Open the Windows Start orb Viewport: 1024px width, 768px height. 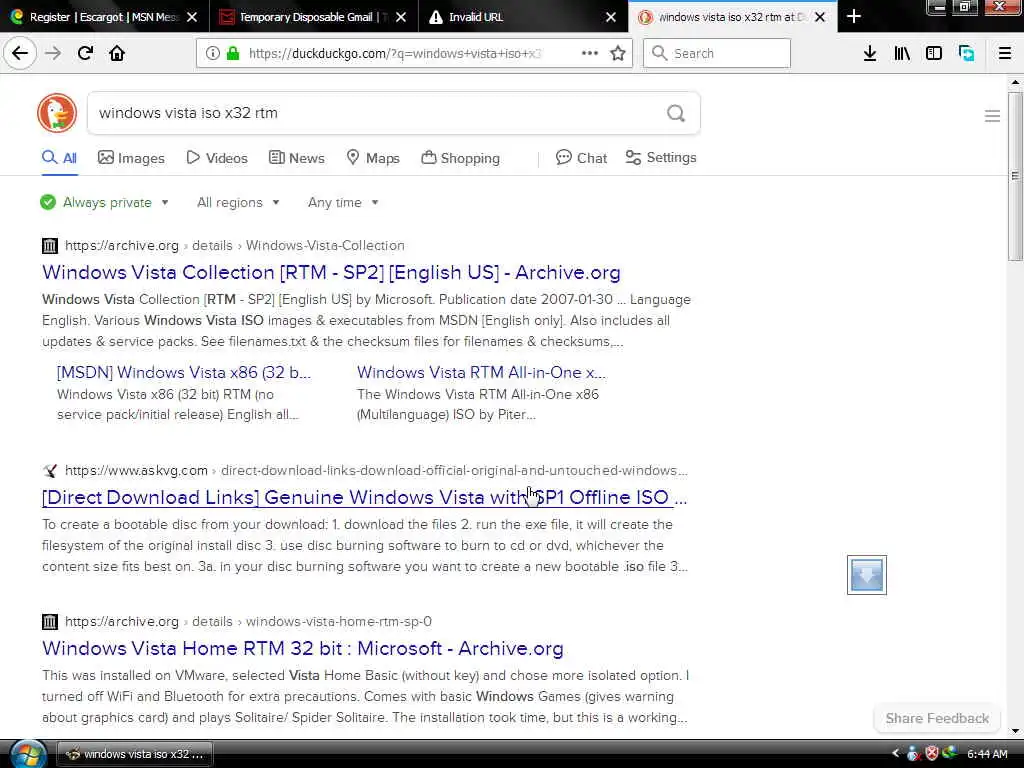[27, 754]
